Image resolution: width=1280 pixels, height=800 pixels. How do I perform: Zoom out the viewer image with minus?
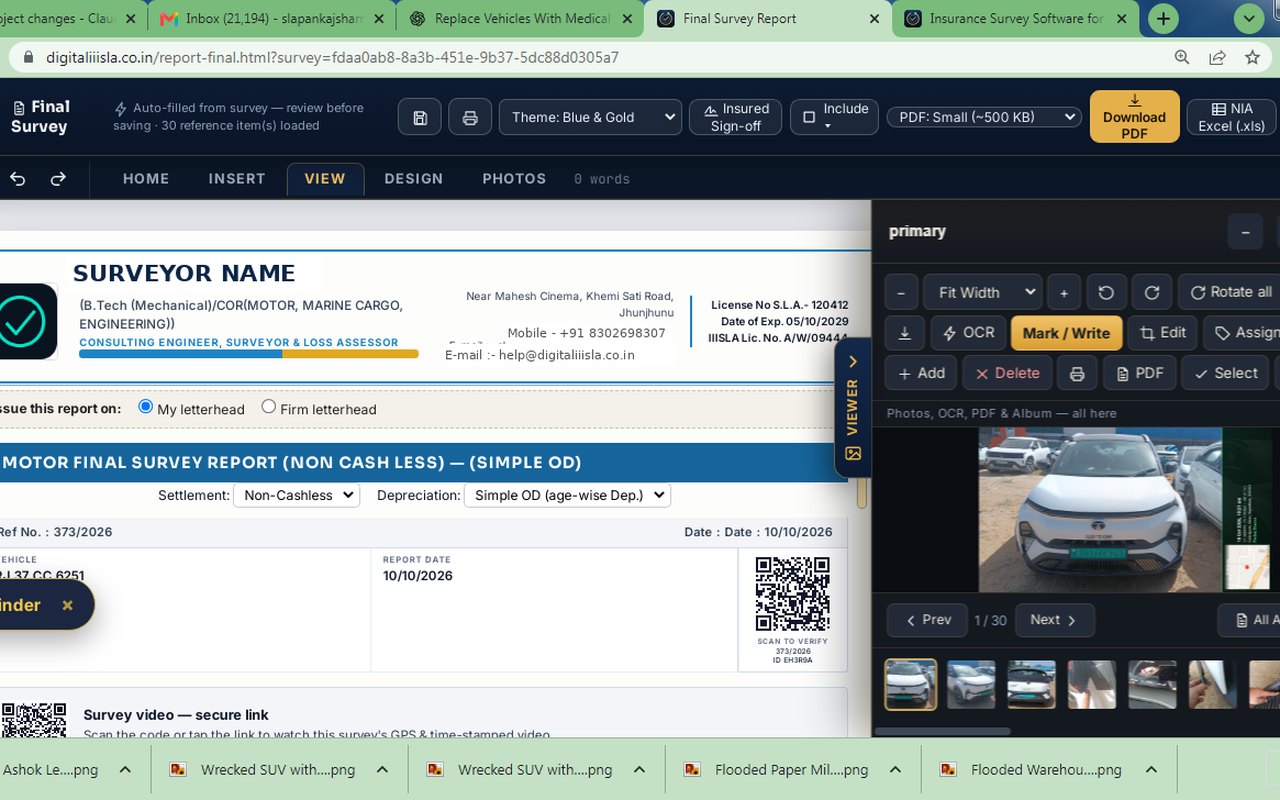pos(901,292)
